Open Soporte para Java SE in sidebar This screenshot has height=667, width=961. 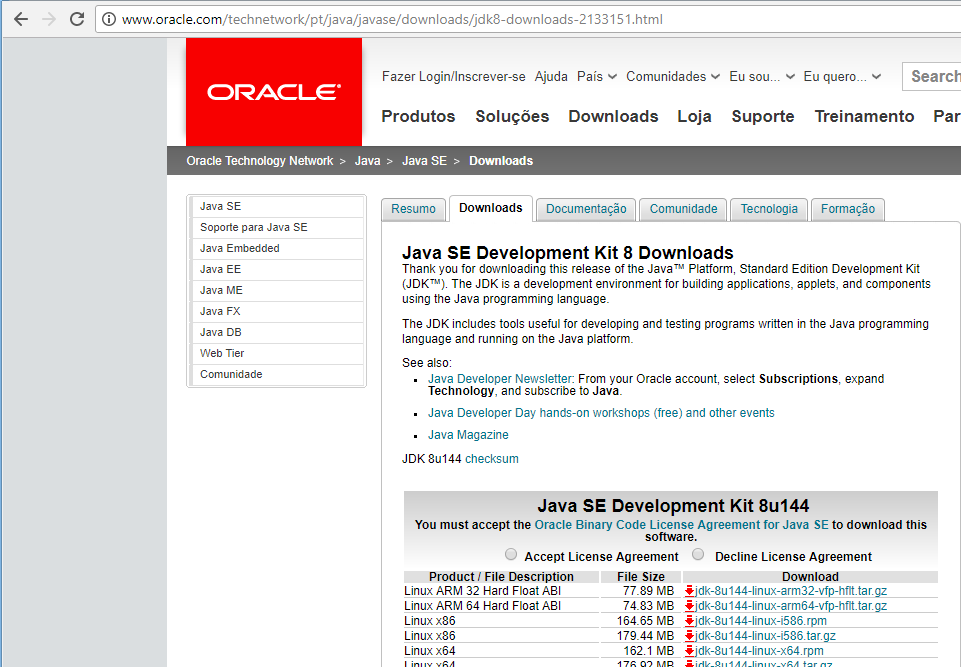click(x=277, y=227)
